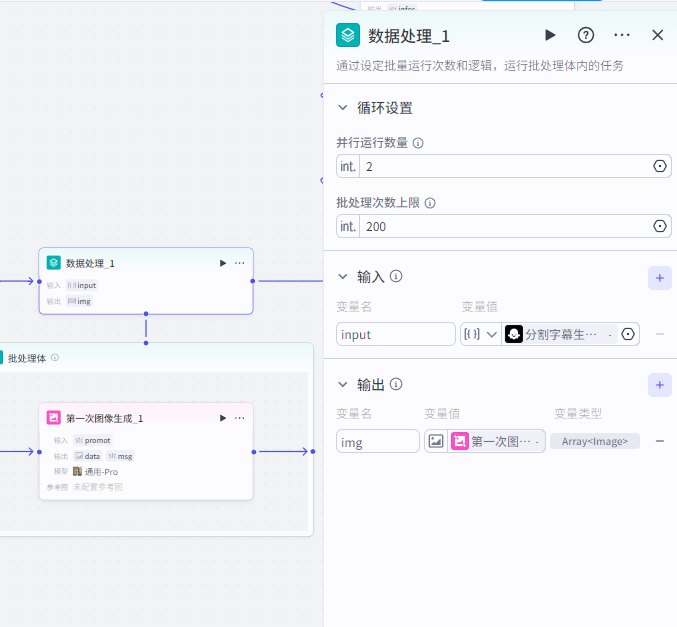Click the input tag on 数据处理_1 node
The image size is (677, 627).
tap(82, 285)
